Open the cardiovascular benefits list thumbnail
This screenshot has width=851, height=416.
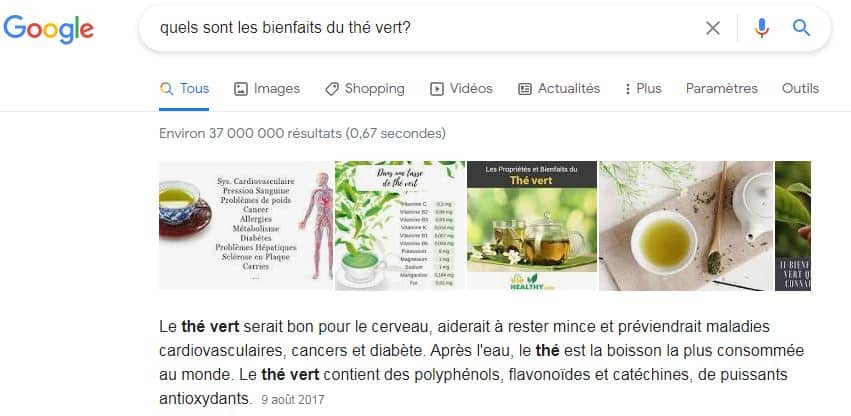coord(246,225)
